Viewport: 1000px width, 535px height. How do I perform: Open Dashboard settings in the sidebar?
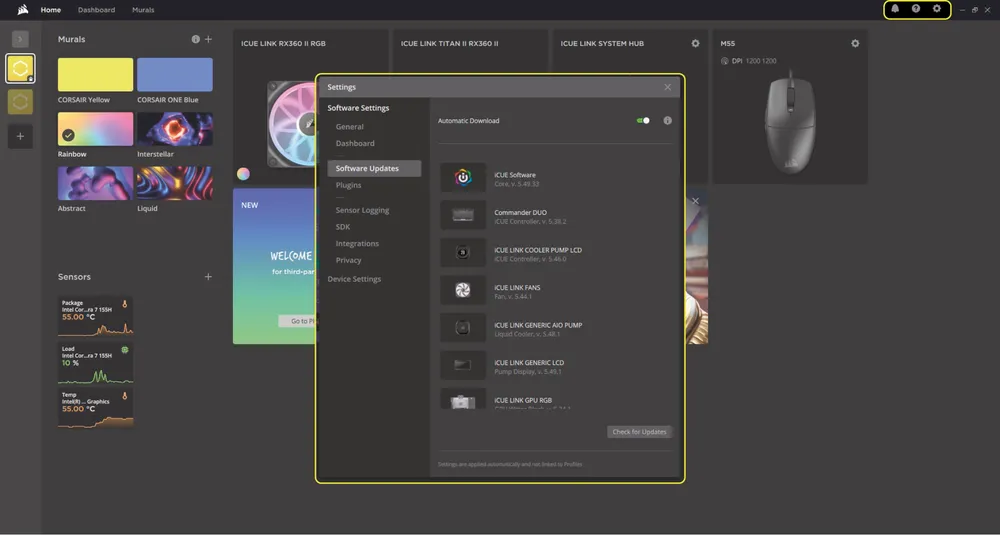(x=355, y=143)
